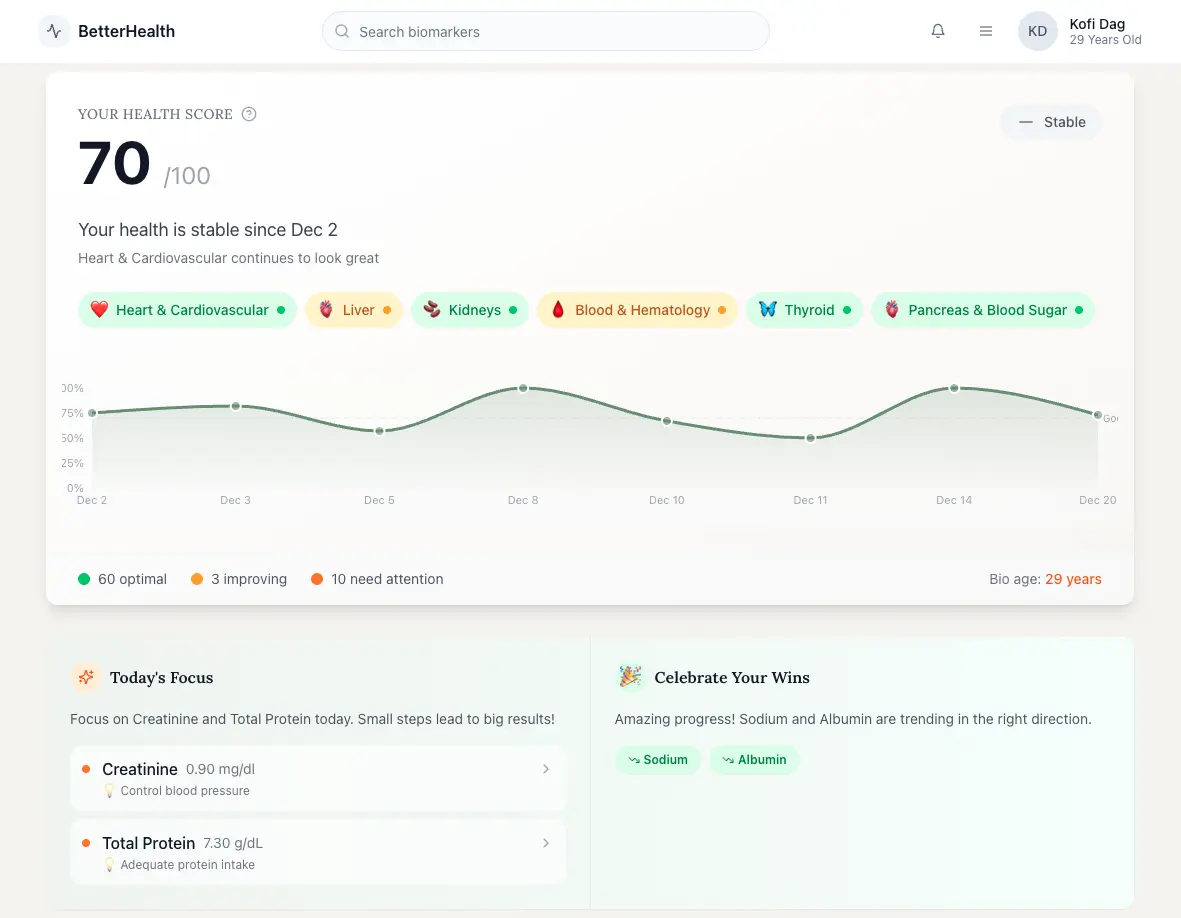Open the Blood & Hematology chip

[637, 310]
